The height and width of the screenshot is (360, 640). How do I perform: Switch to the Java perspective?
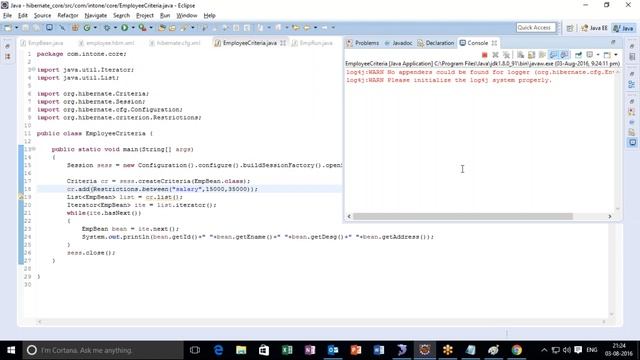[624, 28]
